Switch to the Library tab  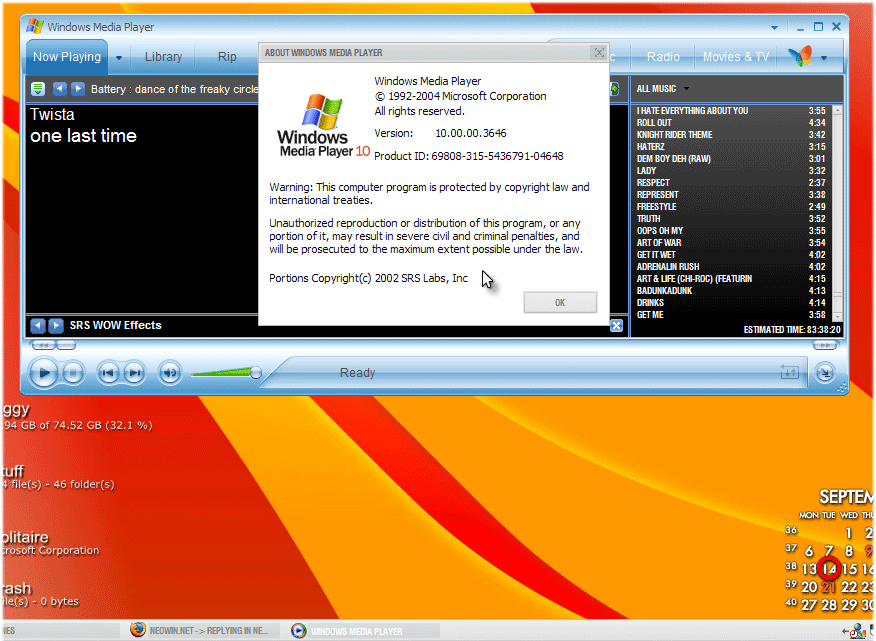click(x=163, y=57)
